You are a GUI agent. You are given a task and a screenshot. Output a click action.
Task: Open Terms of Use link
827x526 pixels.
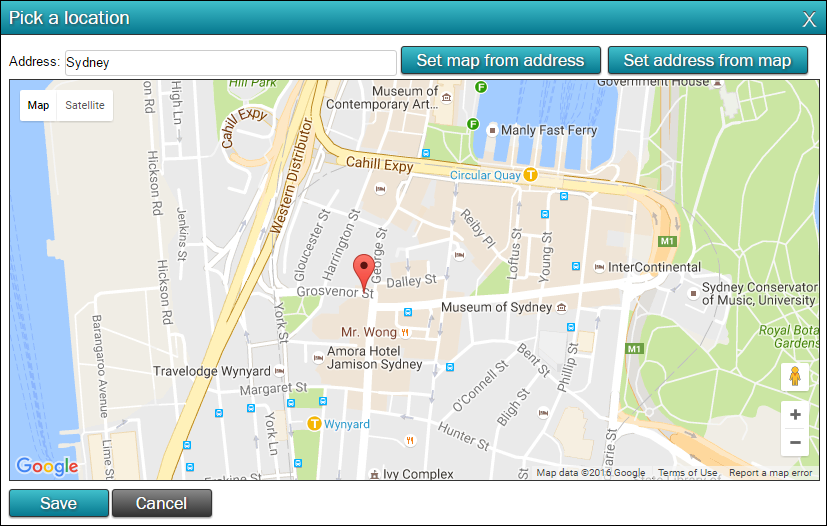coord(687,473)
